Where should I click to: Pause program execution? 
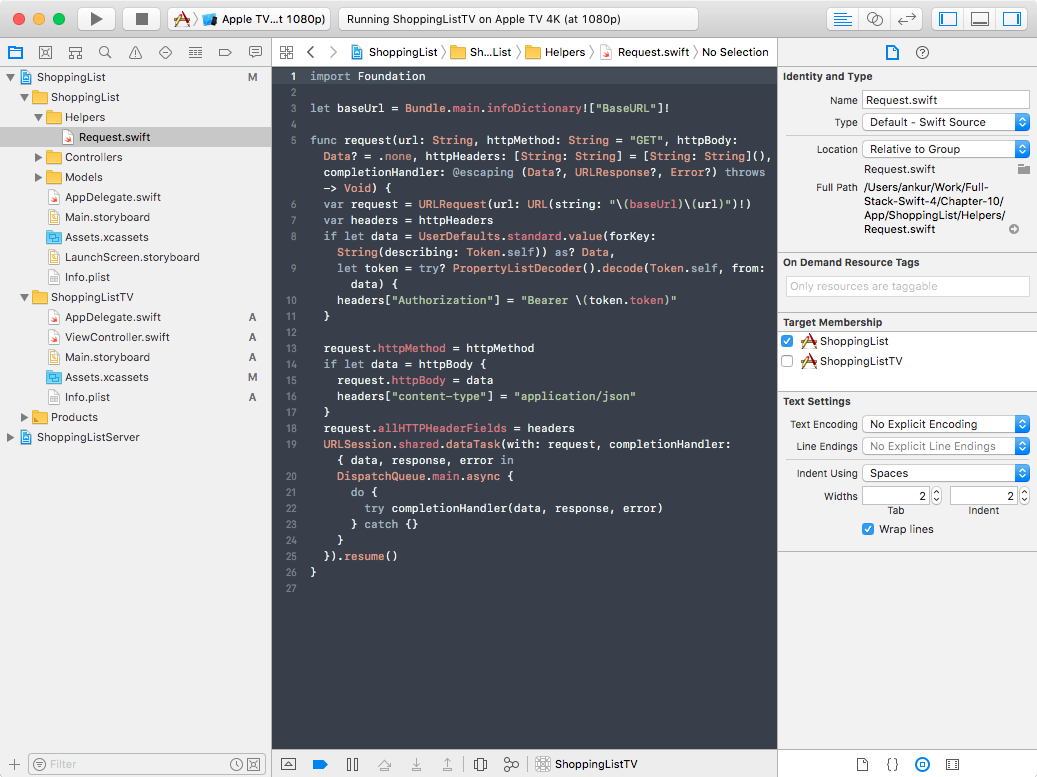point(353,764)
